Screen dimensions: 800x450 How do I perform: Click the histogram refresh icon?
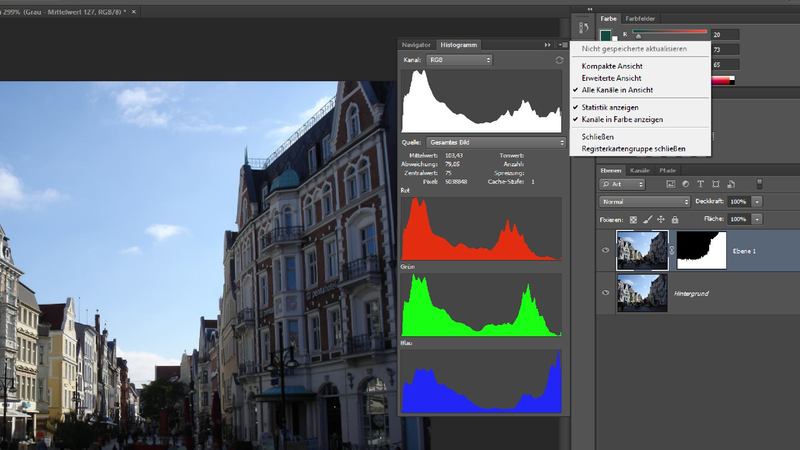tap(559, 60)
